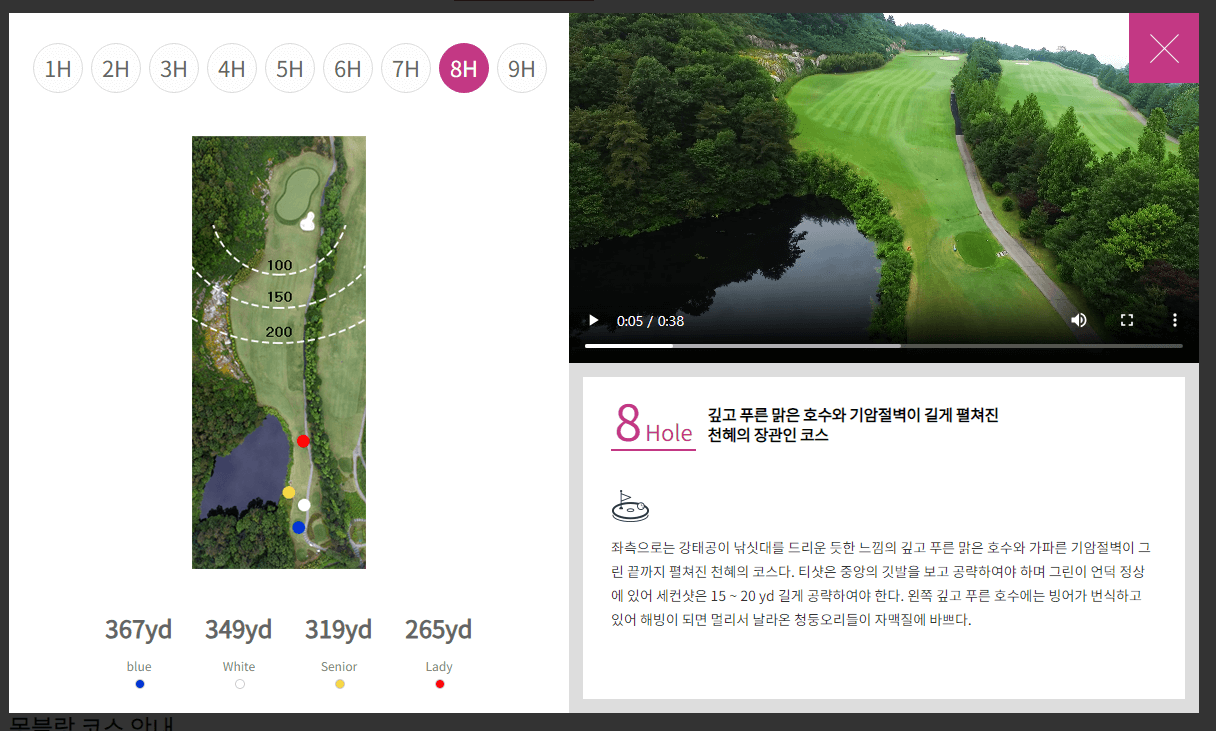
Task: Open the video options three-dot menu
Action: (1174, 319)
